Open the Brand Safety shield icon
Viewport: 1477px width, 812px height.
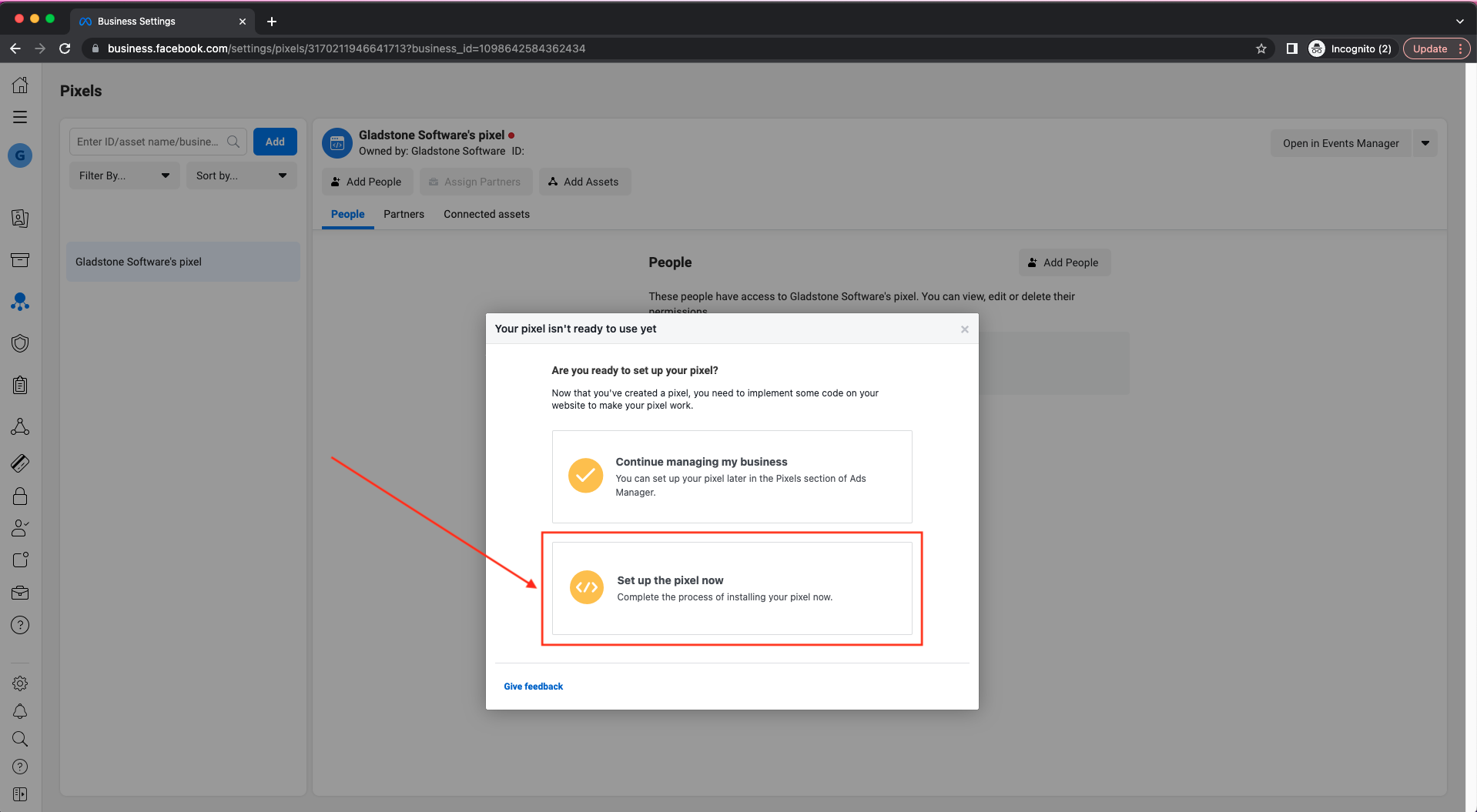click(x=20, y=343)
